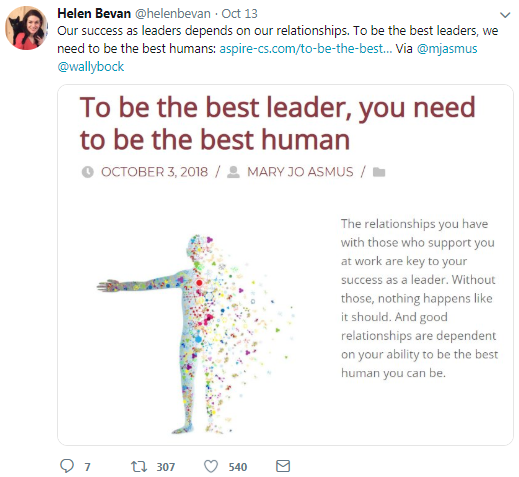Open the Oct 13 tweet timestamp

click(239, 14)
